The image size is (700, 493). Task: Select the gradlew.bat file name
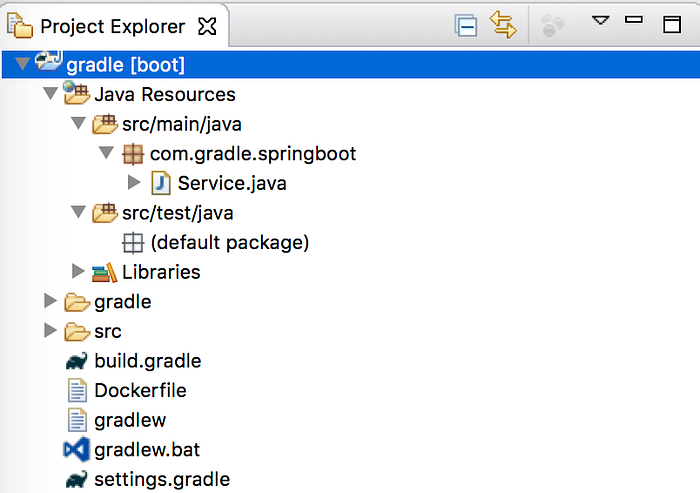click(147, 450)
